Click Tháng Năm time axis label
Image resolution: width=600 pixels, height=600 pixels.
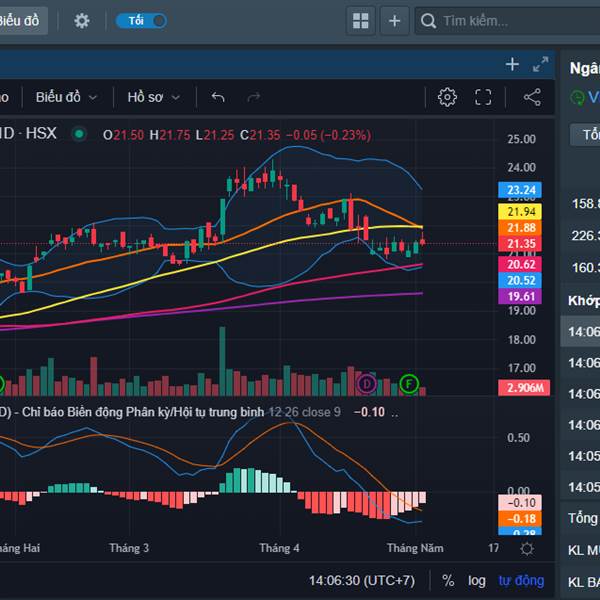tap(415, 548)
